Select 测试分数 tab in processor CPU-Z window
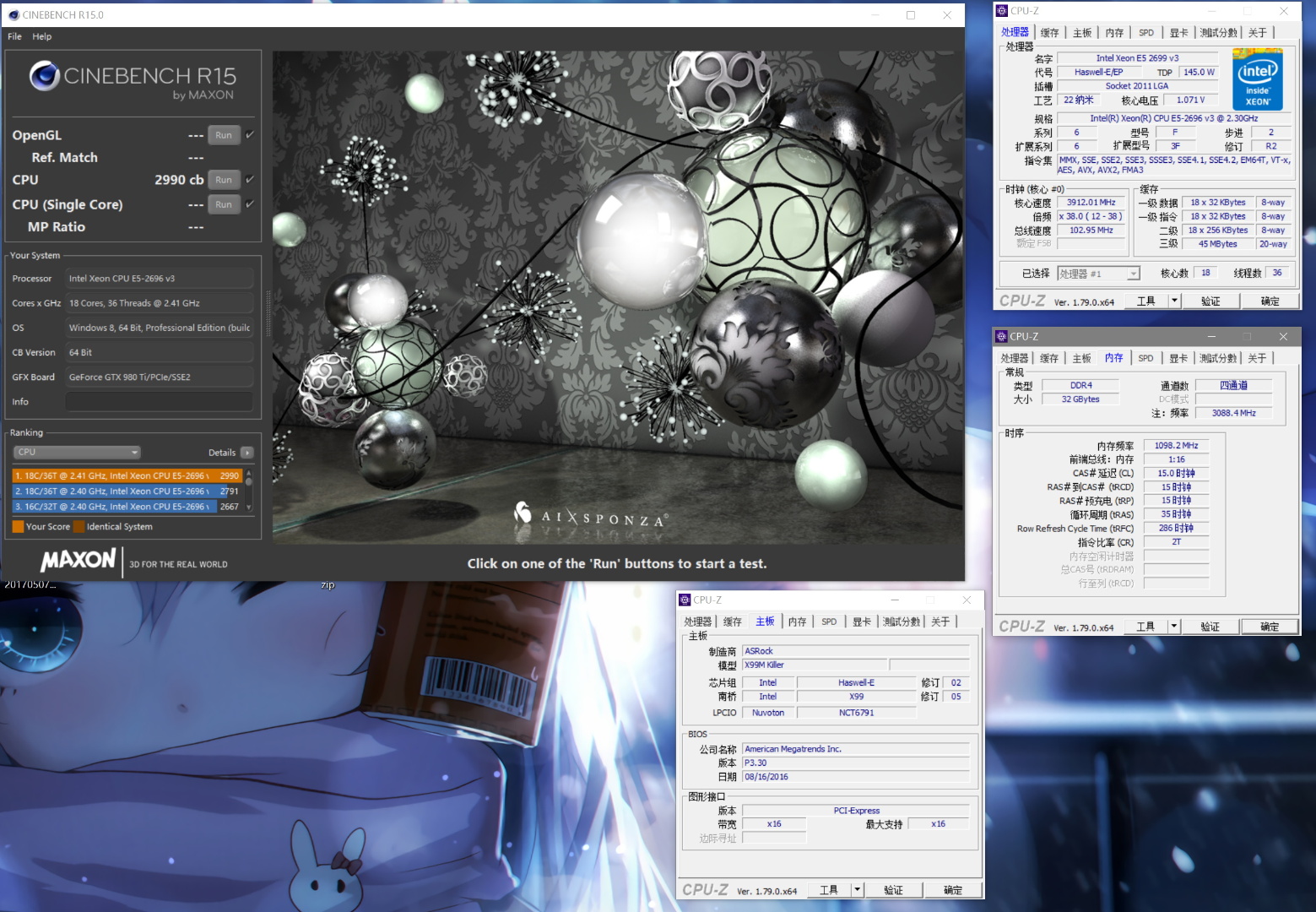The width and height of the screenshot is (1316, 912). [1218, 33]
